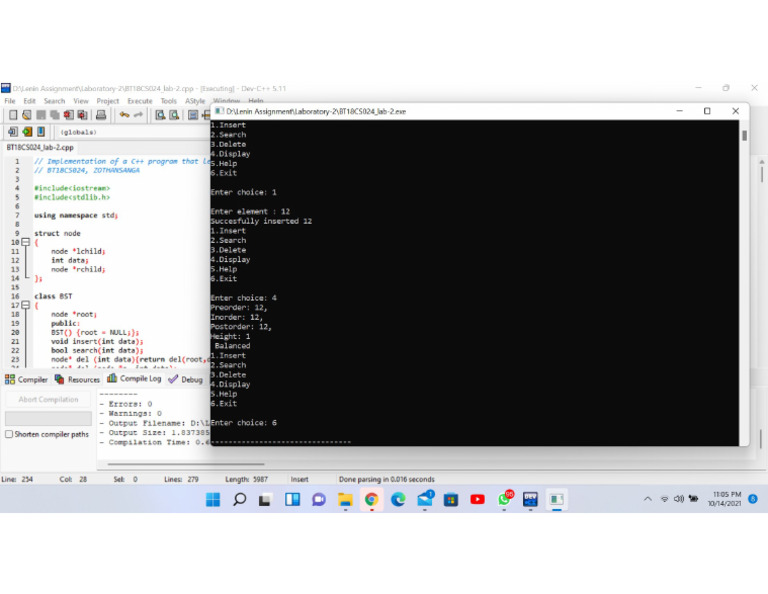Click 'Succesfully inserted 12' console text
The width and height of the screenshot is (768, 594).
[x=261, y=221]
